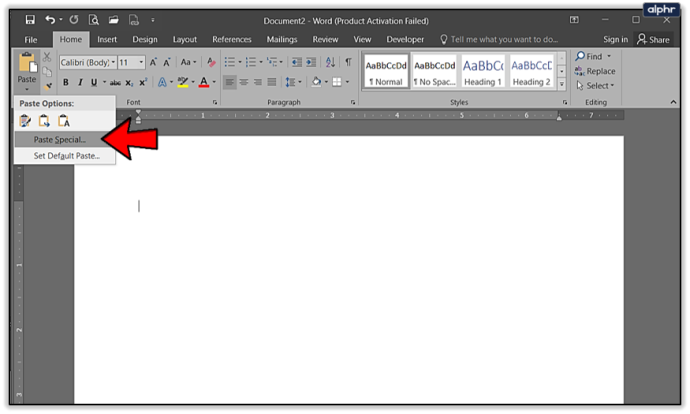This screenshot has width=690, height=414.
Task: Click the Share button
Action: [653, 40]
